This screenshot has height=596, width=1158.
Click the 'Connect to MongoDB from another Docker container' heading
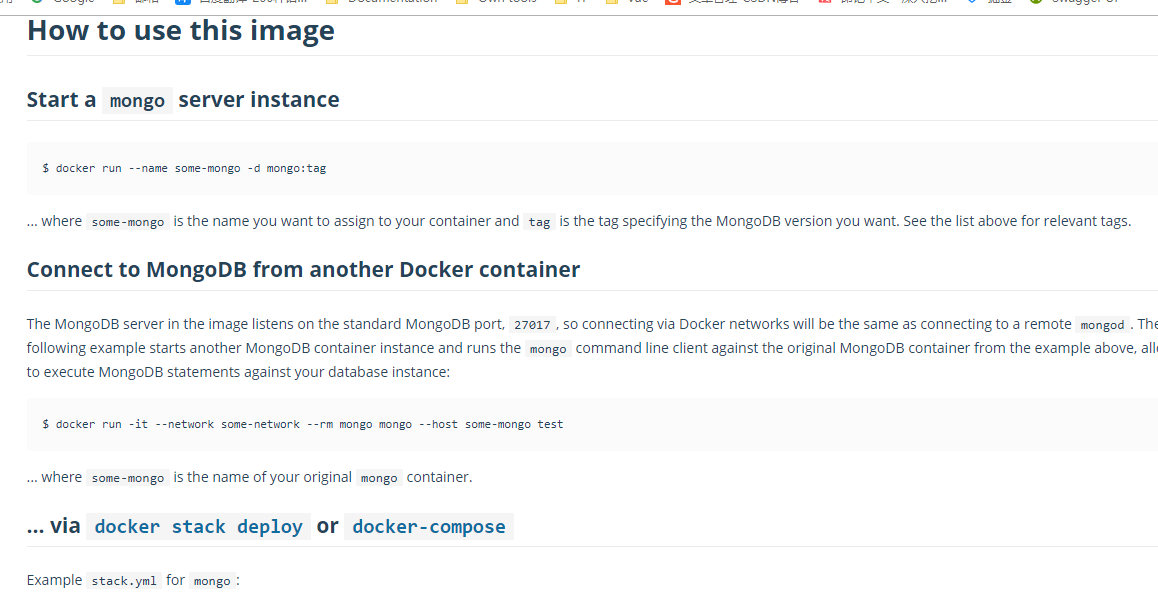coord(304,270)
